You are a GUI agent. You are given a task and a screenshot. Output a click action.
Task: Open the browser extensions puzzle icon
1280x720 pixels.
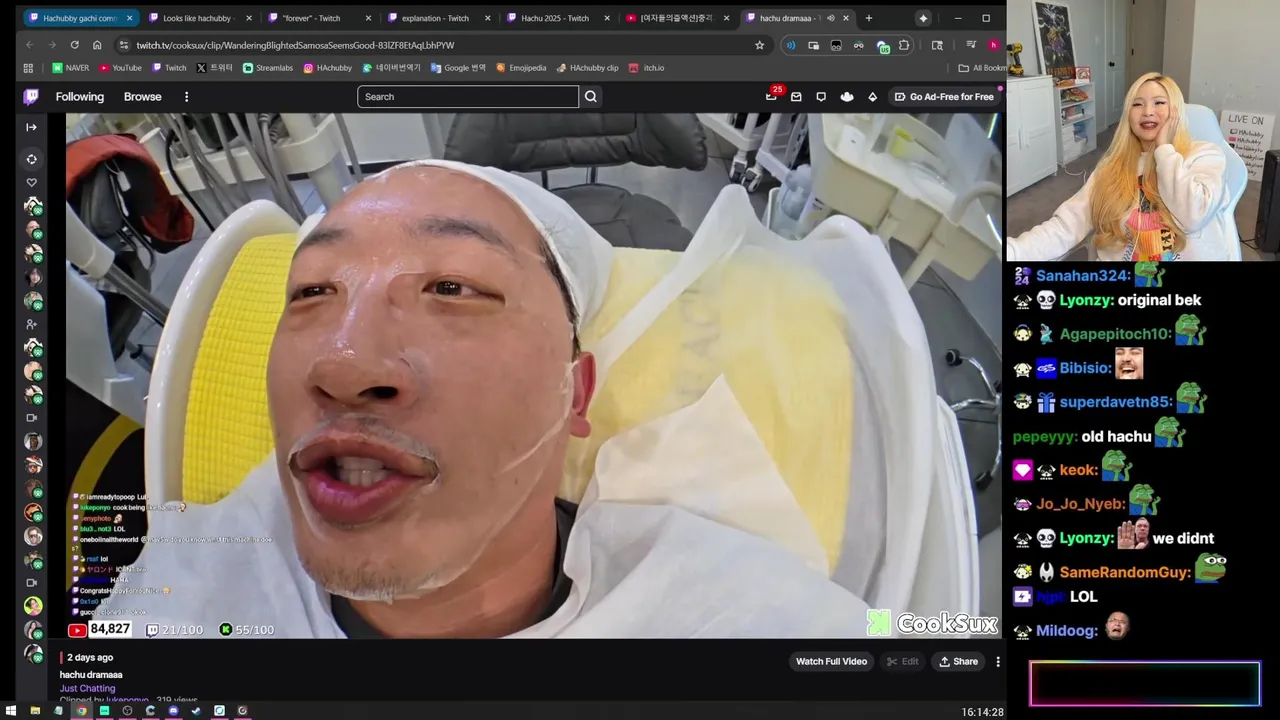point(904,45)
